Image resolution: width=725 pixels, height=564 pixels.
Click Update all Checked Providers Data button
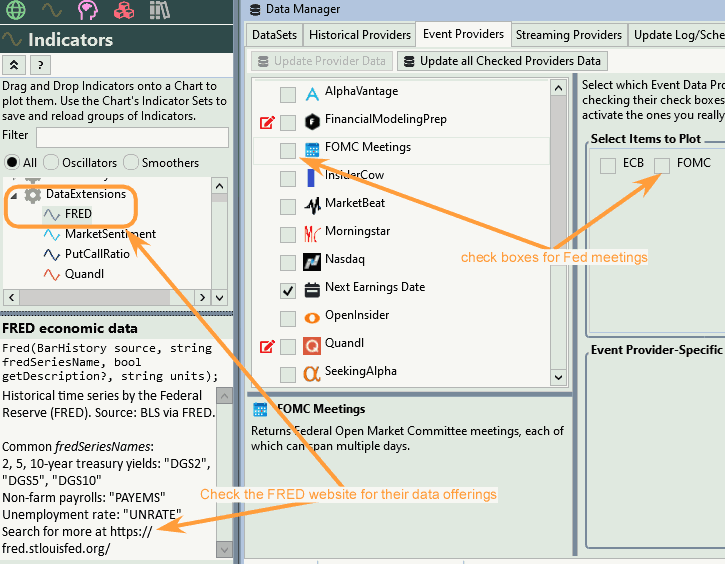pyautogui.click(x=502, y=61)
